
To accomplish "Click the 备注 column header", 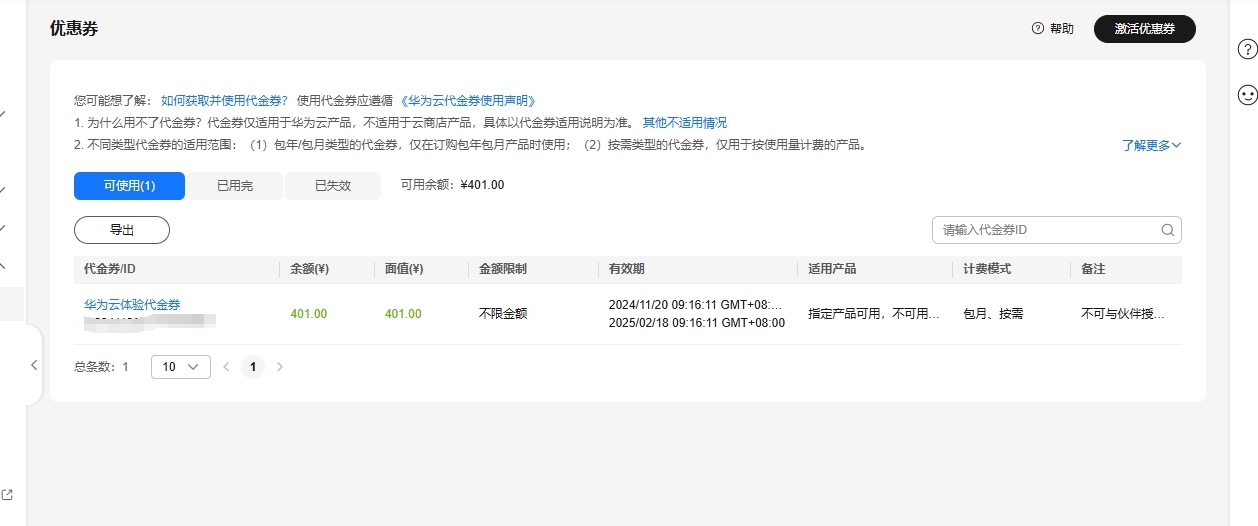I will (x=1093, y=269).
